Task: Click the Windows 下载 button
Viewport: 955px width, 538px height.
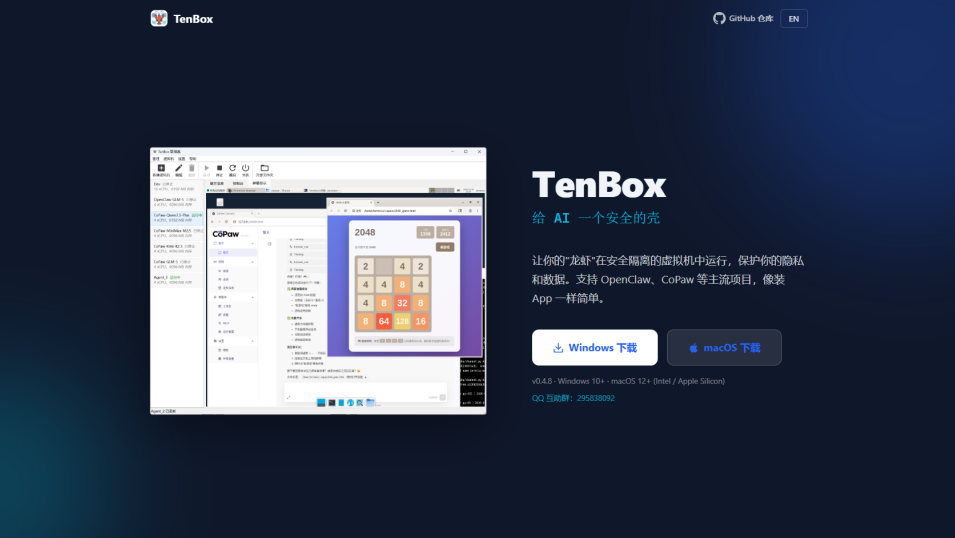Action: point(594,348)
